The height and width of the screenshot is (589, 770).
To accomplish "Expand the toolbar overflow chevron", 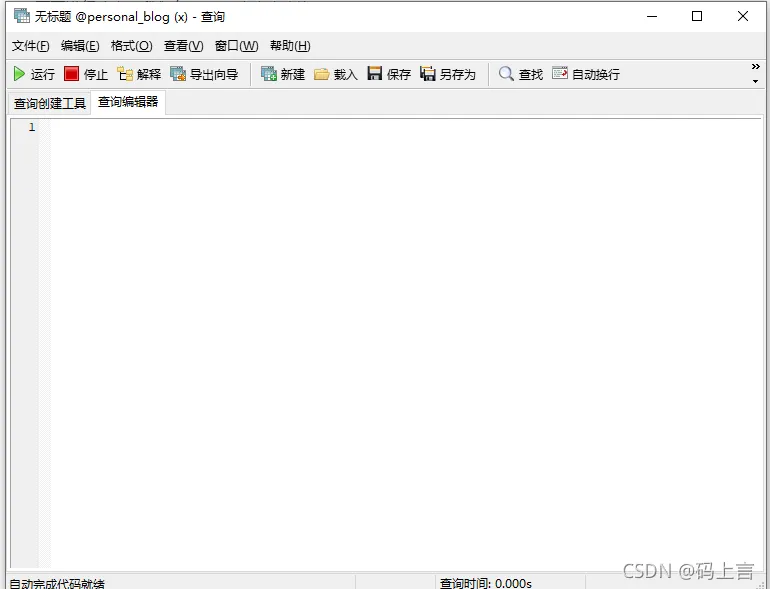I will point(756,66).
